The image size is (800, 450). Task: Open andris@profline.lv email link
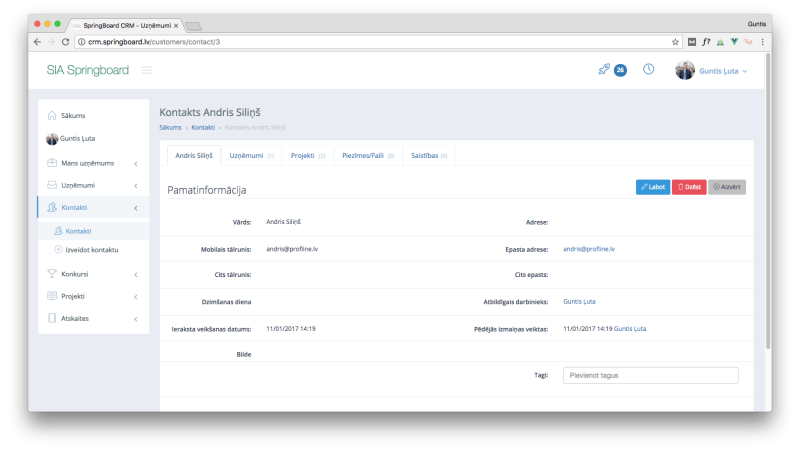coord(589,249)
